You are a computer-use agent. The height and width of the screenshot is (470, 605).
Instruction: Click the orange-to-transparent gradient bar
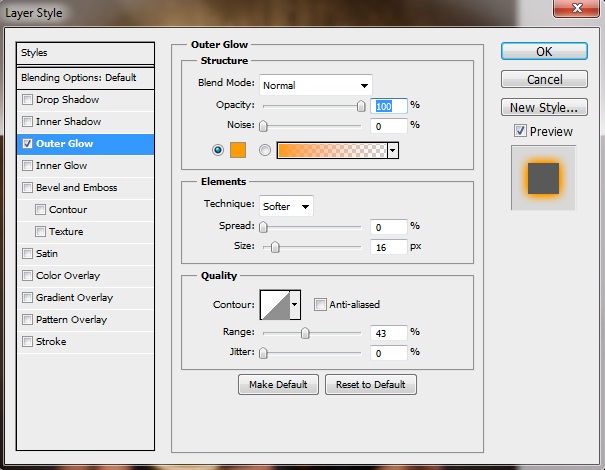tap(332, 150)
